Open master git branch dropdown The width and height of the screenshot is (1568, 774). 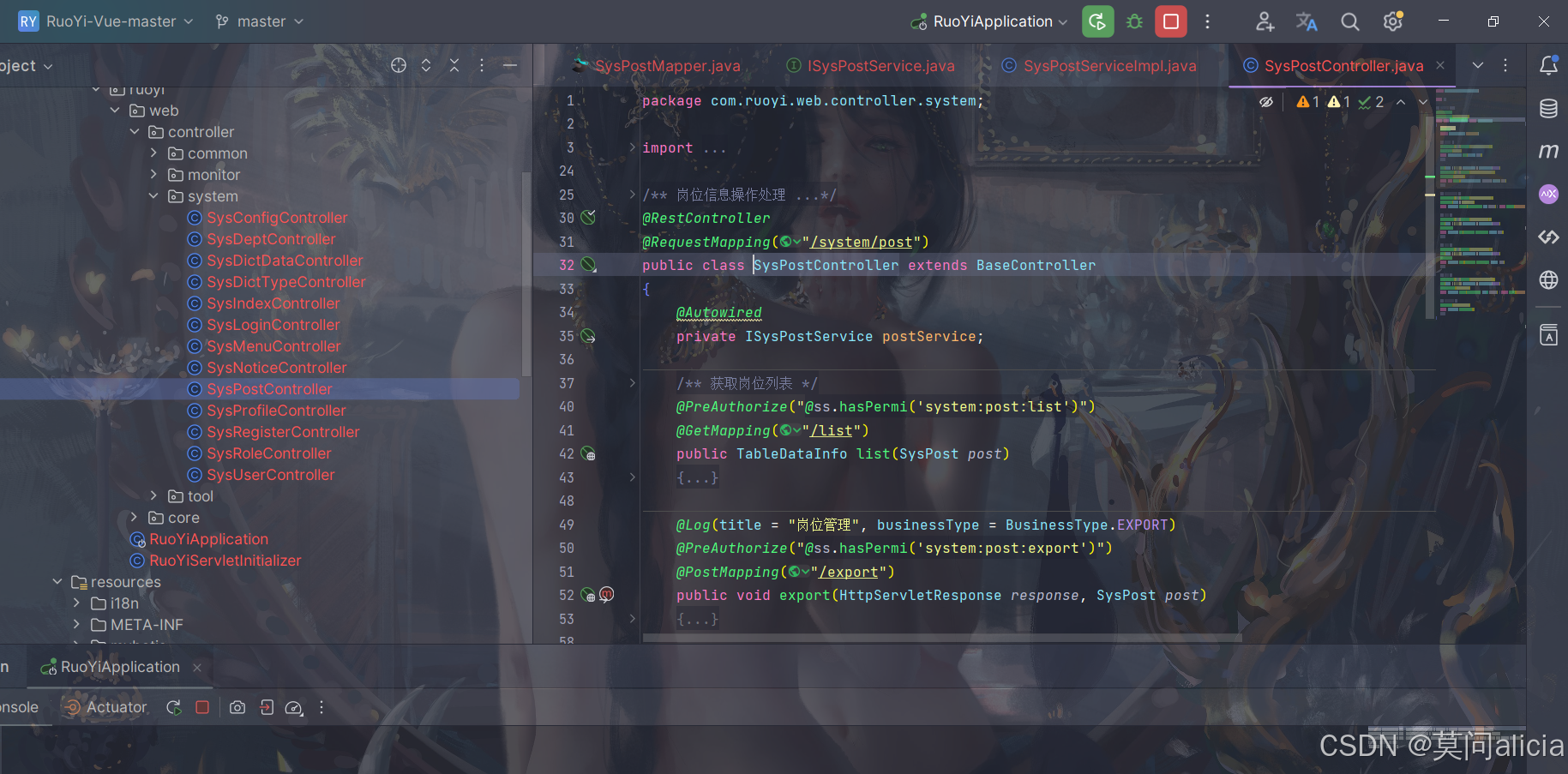pos(260,21)
